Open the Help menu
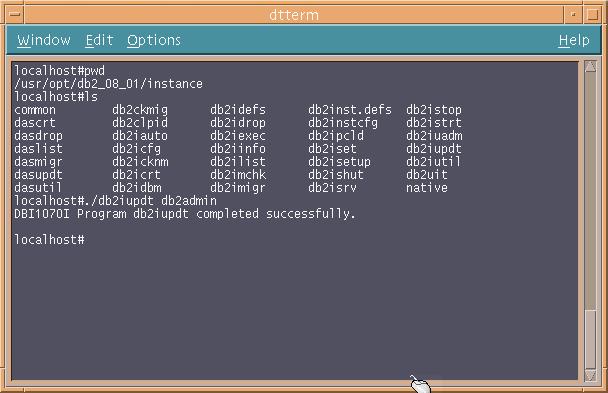Image resolution: width=608 pixels, height=393 pixels. [574, 40]
